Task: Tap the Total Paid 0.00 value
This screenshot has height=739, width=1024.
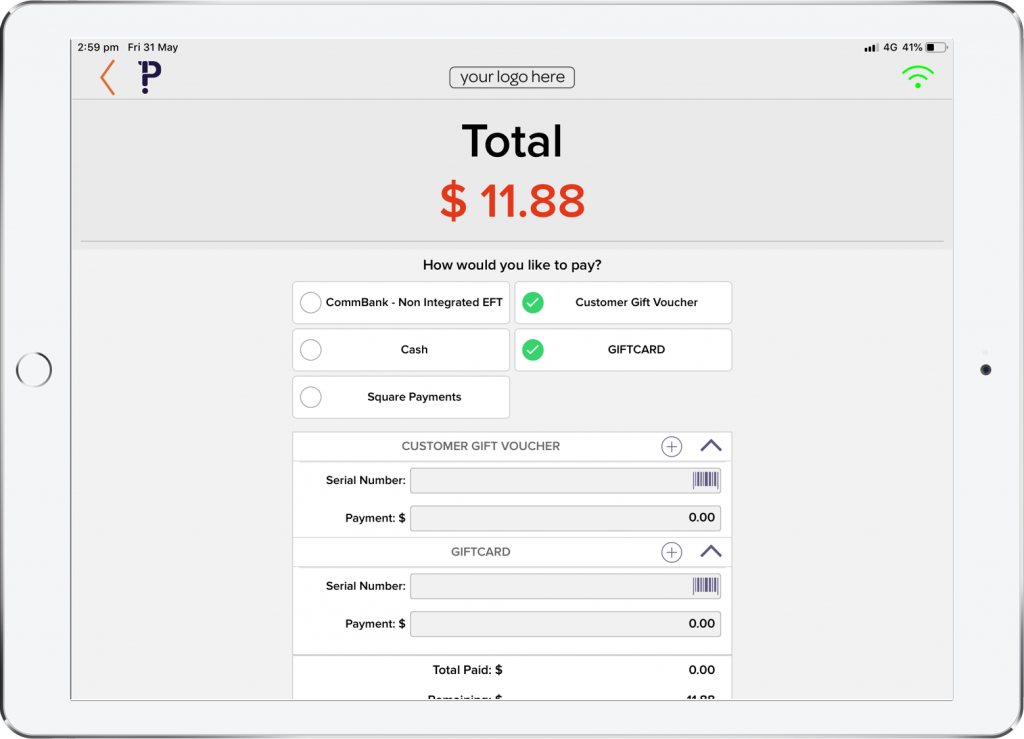Action: tap(701, 670)
